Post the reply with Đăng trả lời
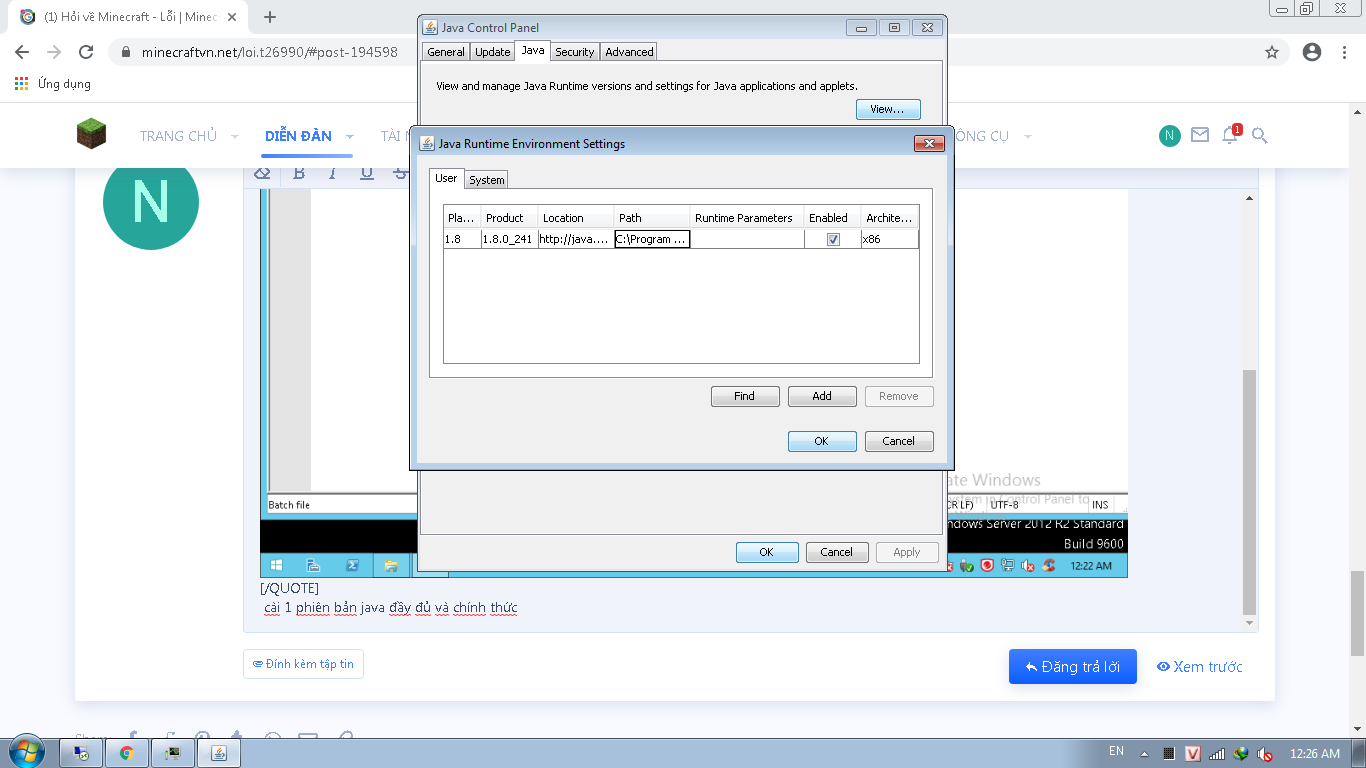 click(1073, 667)
